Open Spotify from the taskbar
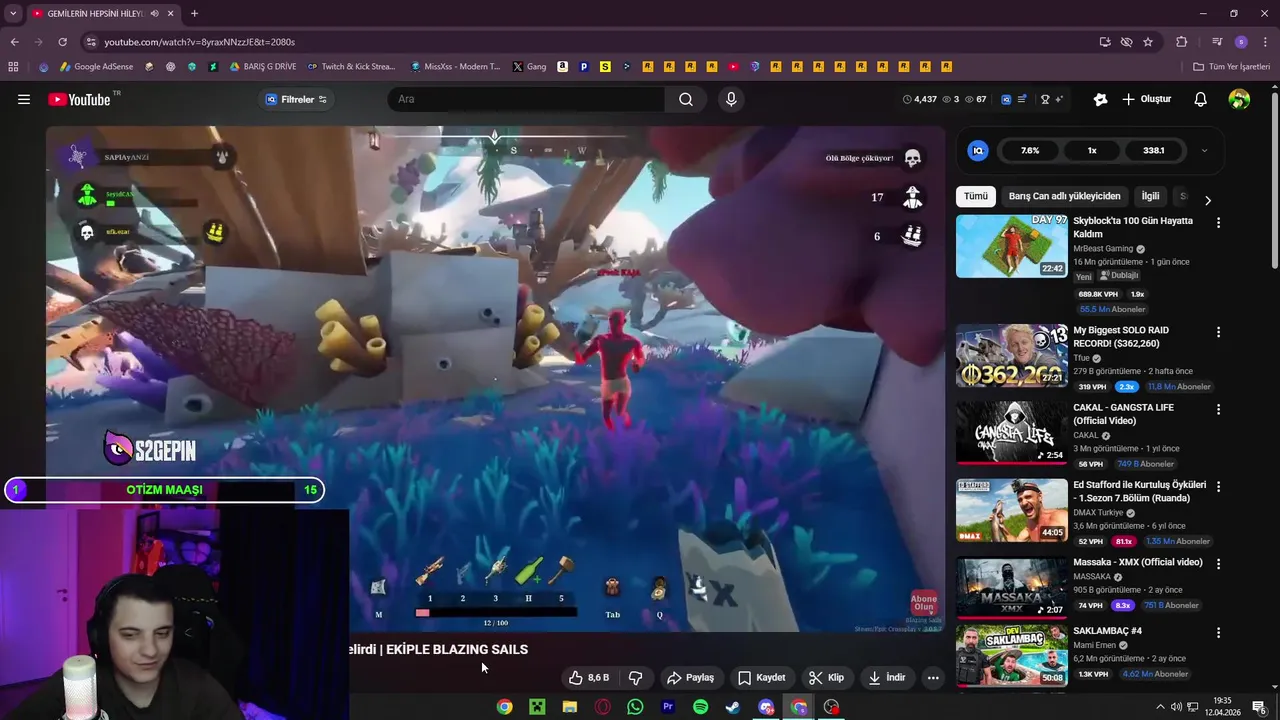Screen dimensions: 1280x720 [x=700, y=707]
